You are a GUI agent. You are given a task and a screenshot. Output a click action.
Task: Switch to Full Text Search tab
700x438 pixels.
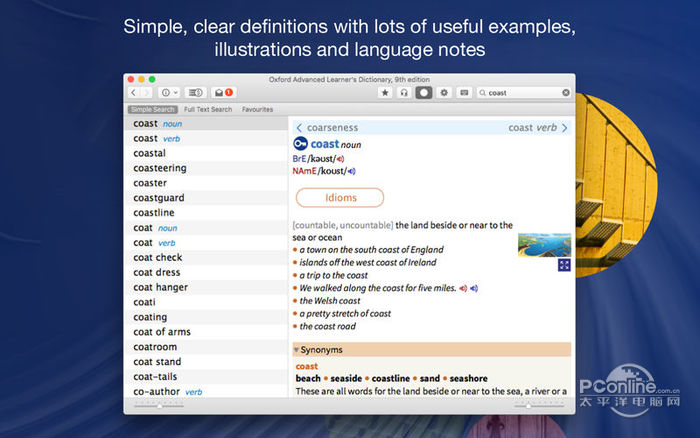coord(208,109)
